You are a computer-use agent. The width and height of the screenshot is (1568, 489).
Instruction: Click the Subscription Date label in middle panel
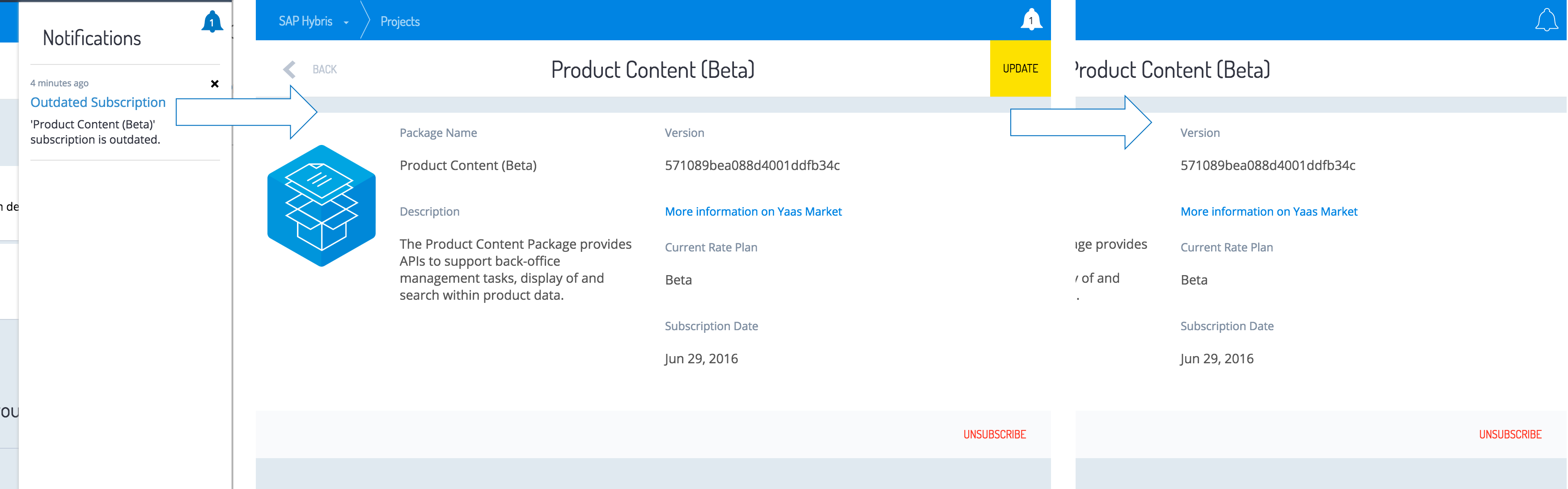coord(711,327)
